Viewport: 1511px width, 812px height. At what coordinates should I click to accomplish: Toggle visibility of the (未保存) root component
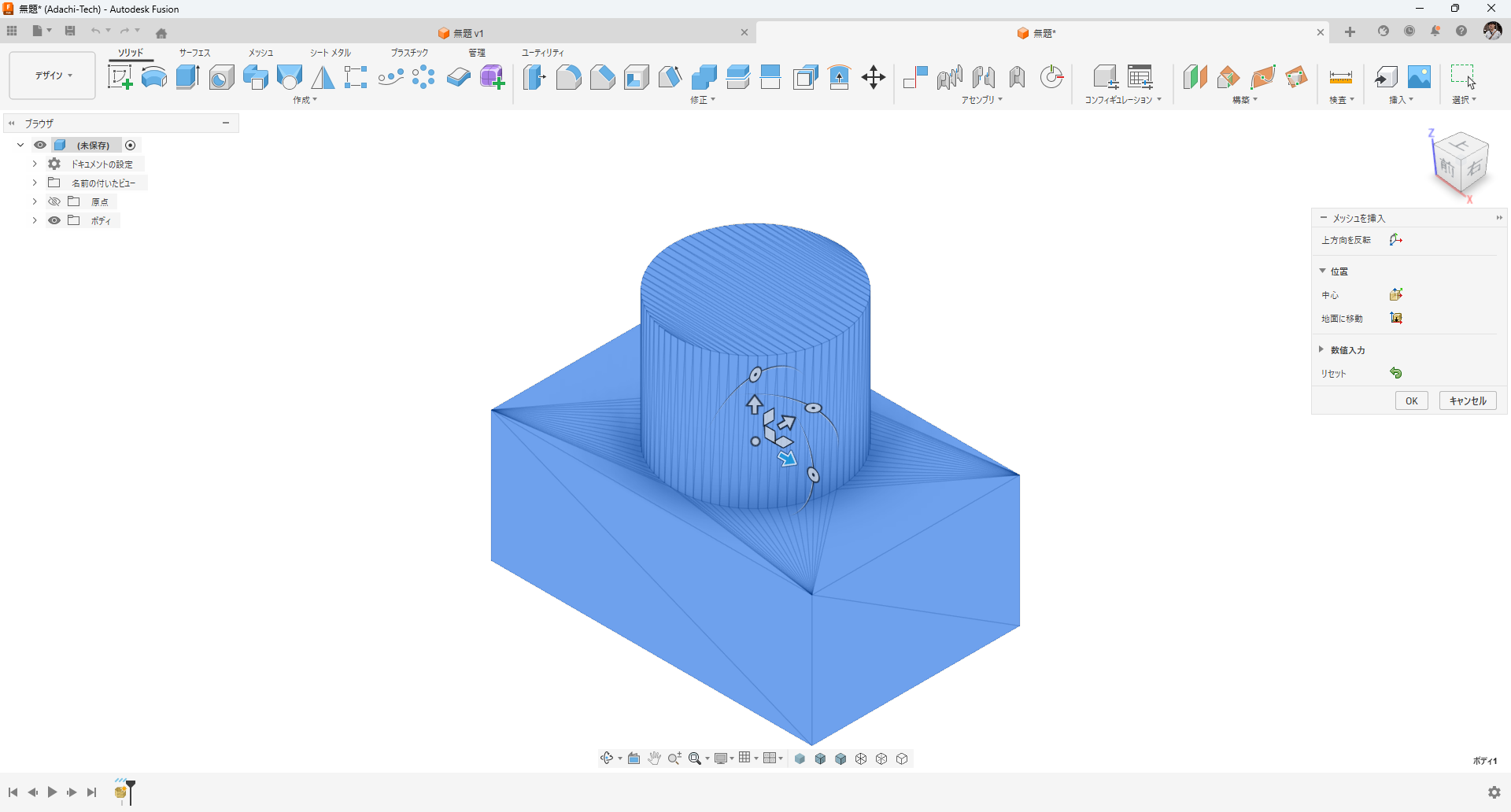click(x=40, y=145)
